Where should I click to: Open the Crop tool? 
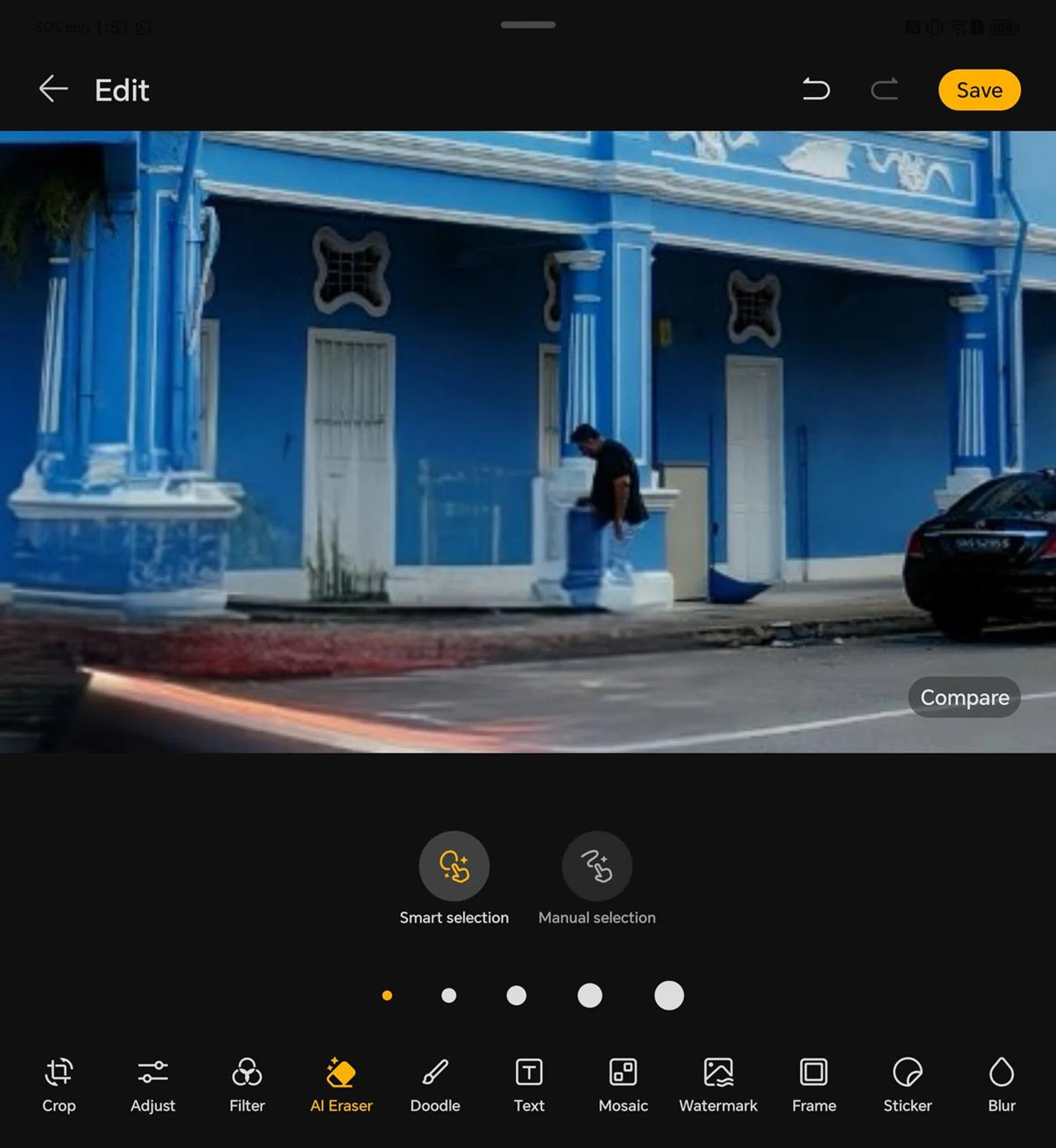tap(58, 1084)
